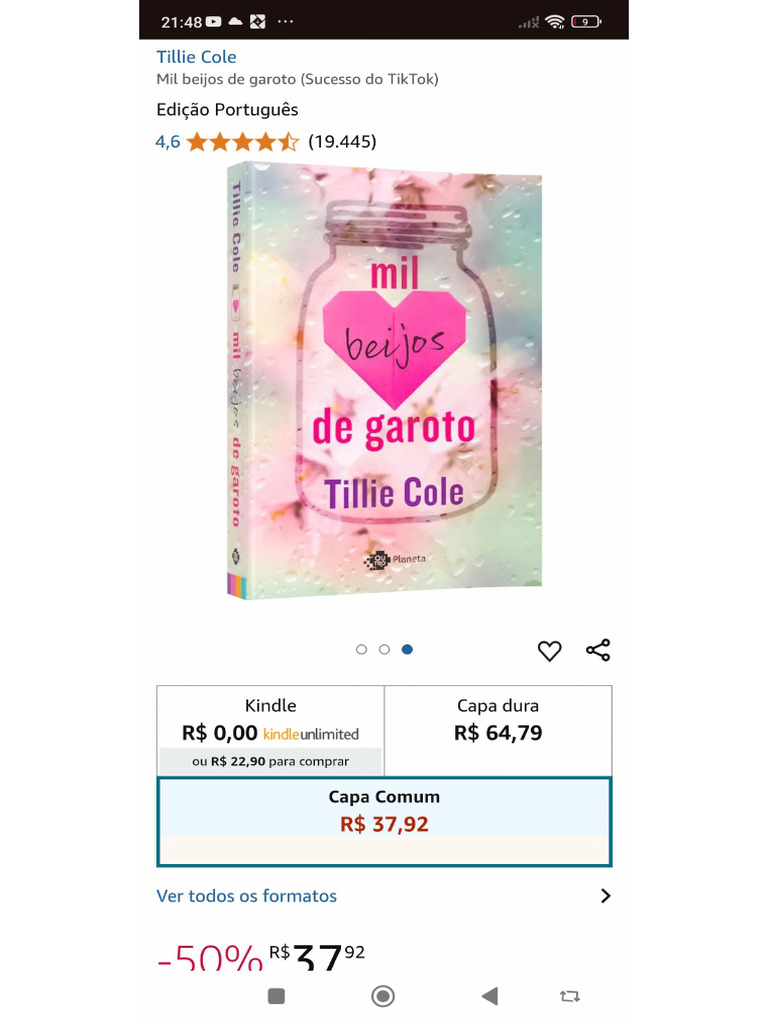Image resolution: width=768 pixels, height=1024 pixels.
Task: Select the first image carousel dot
Action: [361, 649]
